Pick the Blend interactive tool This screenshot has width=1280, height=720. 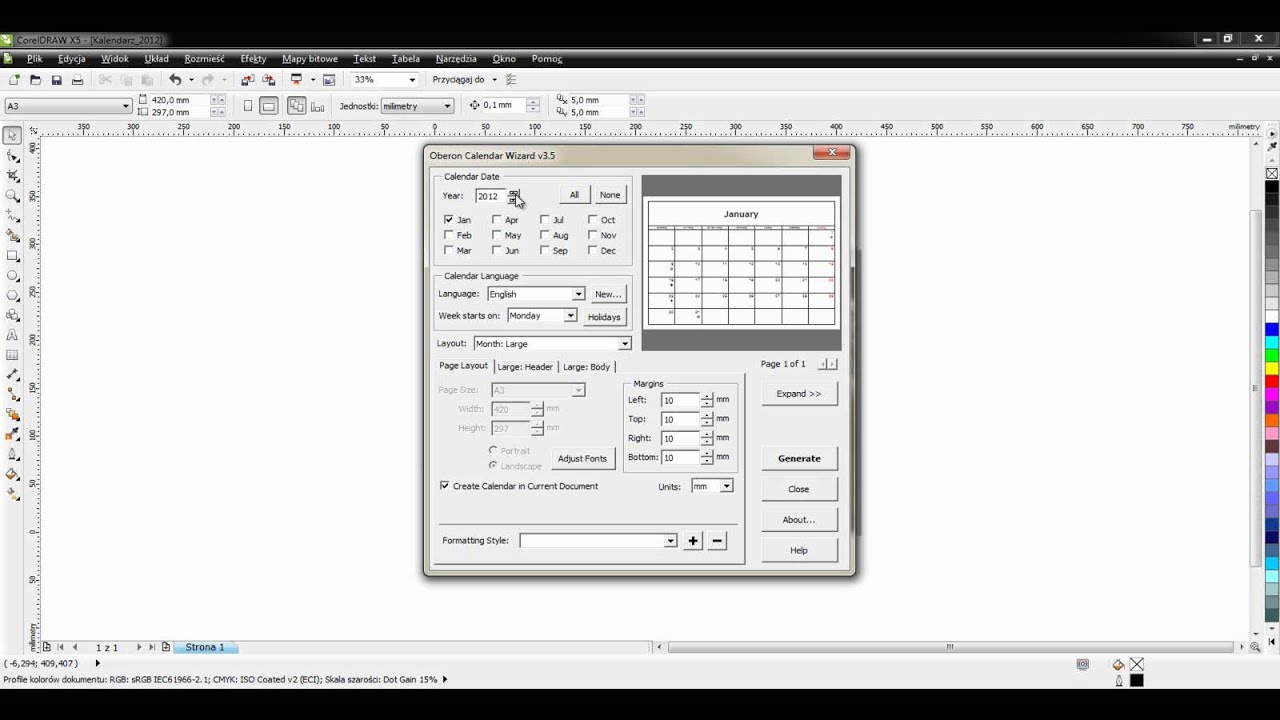[13, 415]
